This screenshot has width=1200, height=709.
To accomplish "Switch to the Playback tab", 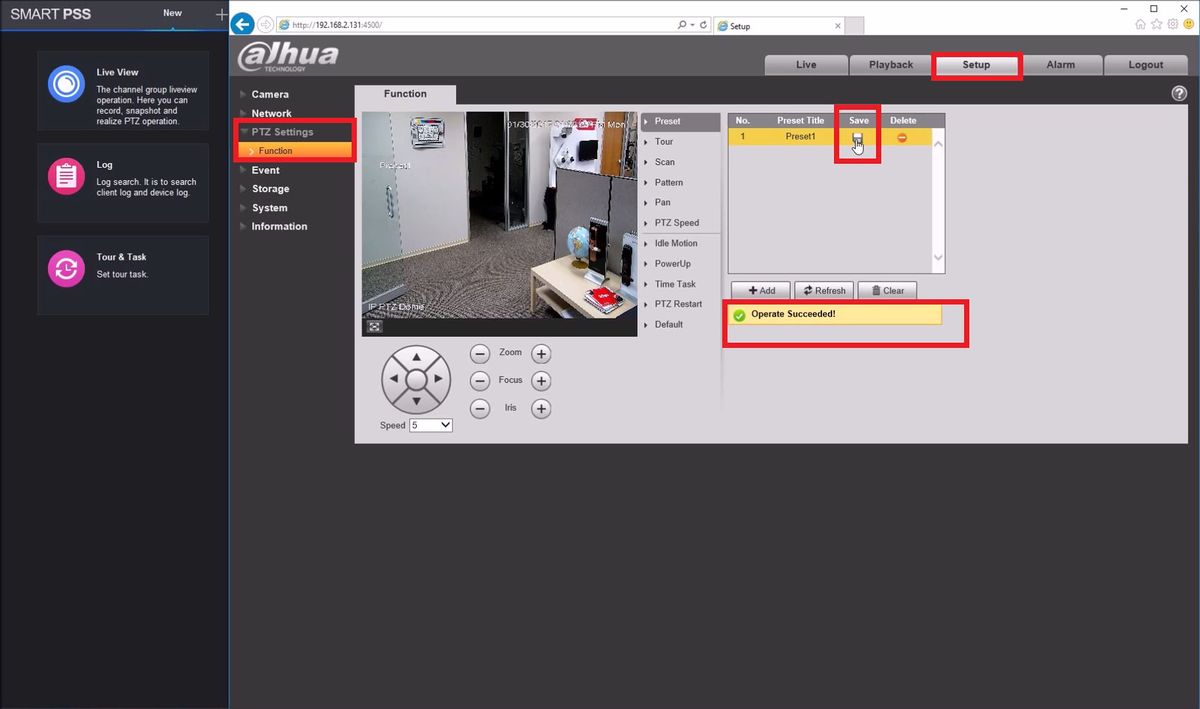I will point(891,64).
